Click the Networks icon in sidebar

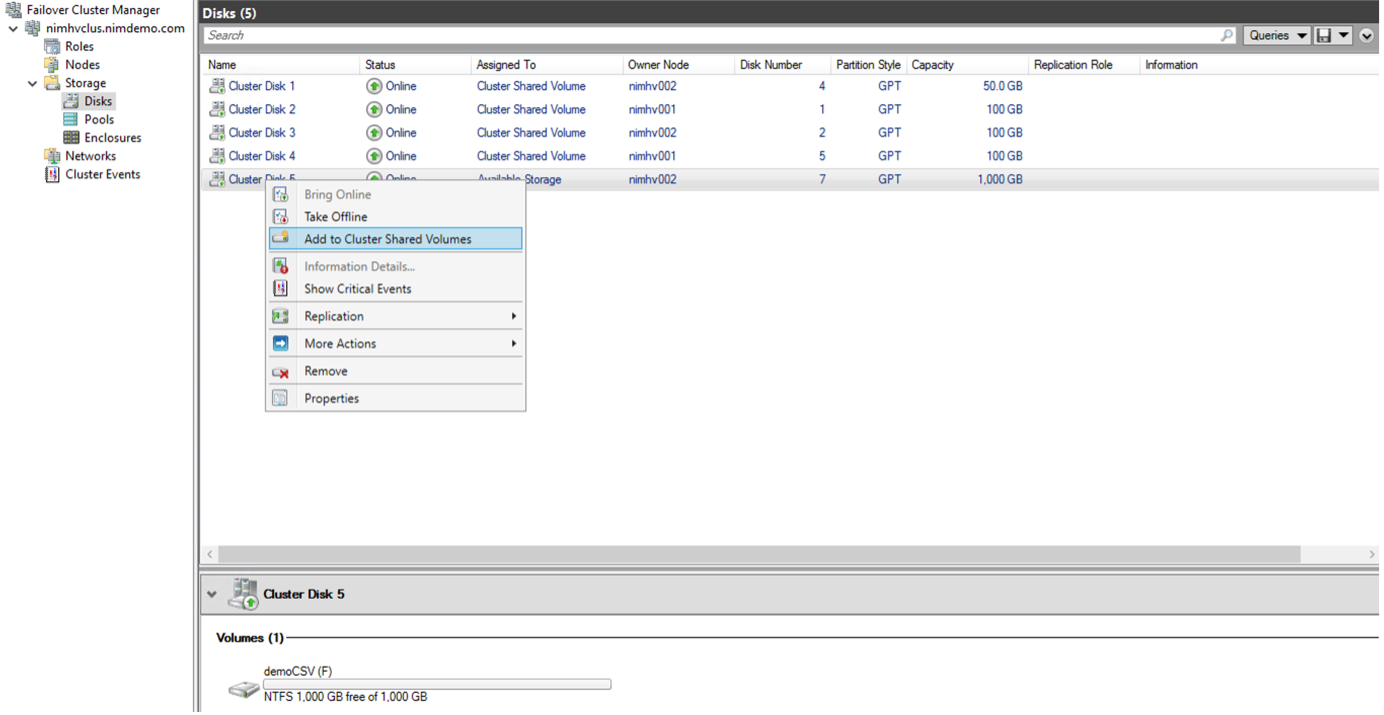(52, 156)
